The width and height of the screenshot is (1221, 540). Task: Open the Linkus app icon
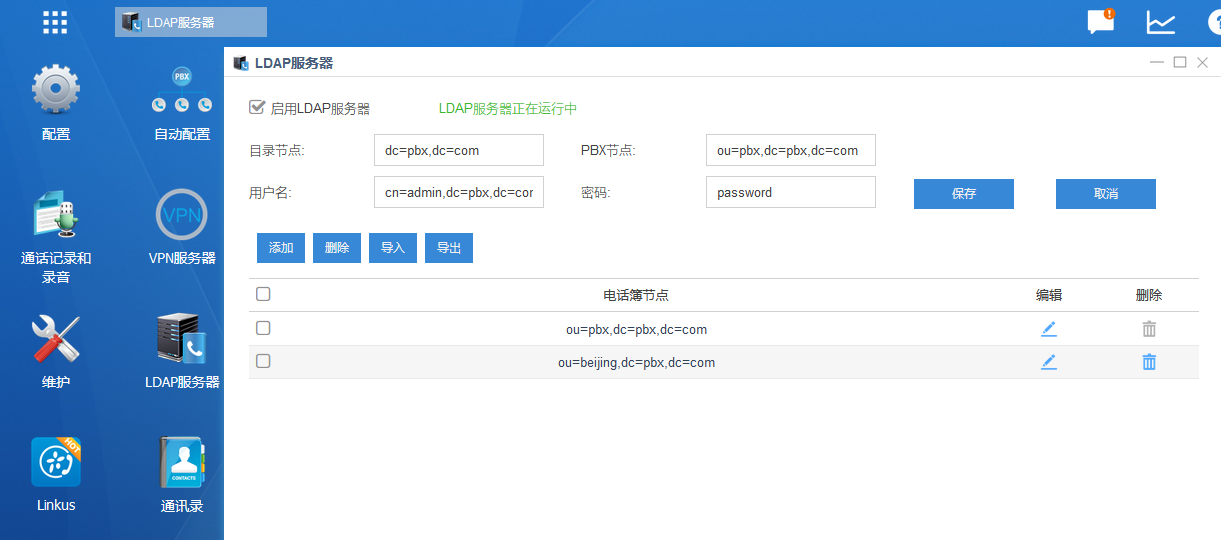coord(56,463)
